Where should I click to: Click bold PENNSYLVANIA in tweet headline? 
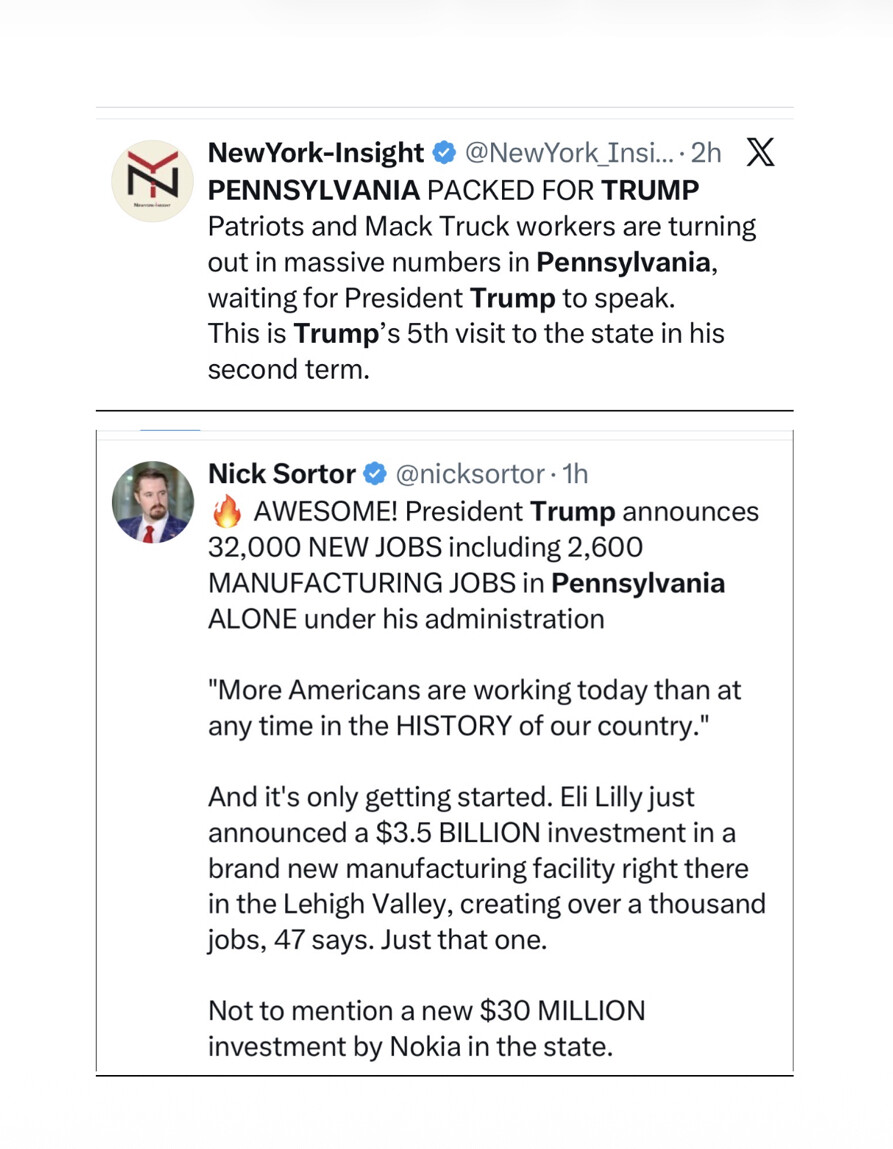pos(314,190)
